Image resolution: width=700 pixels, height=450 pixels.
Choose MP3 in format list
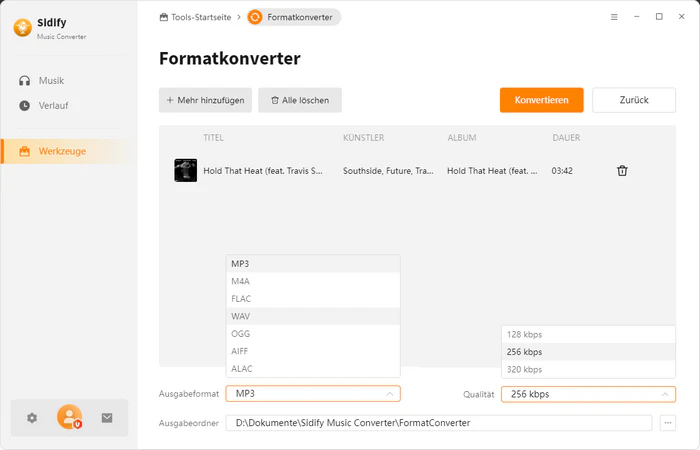[313, 264]
